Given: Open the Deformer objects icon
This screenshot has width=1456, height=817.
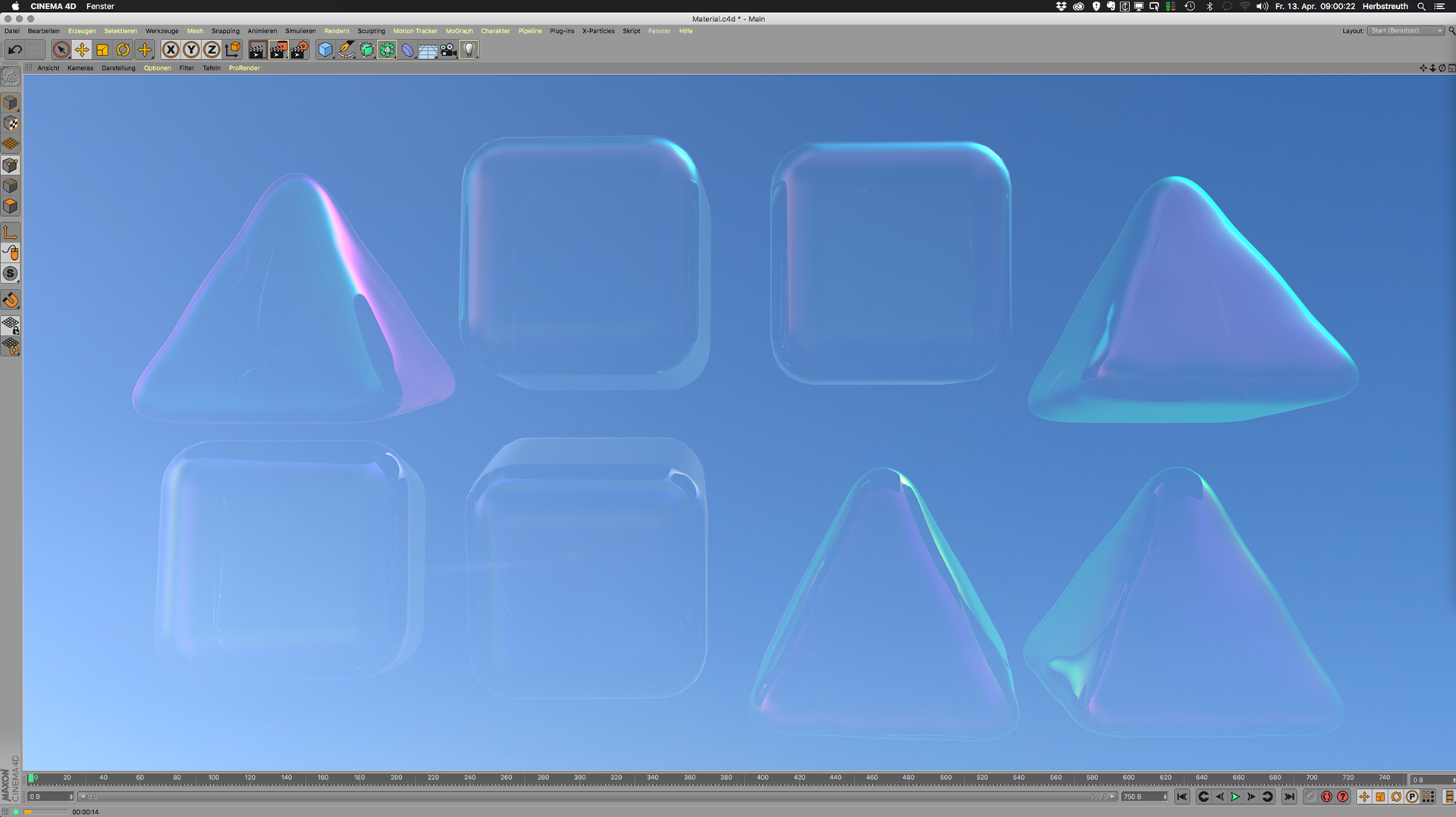Looking at the screenshot, I should coord(407,50).
